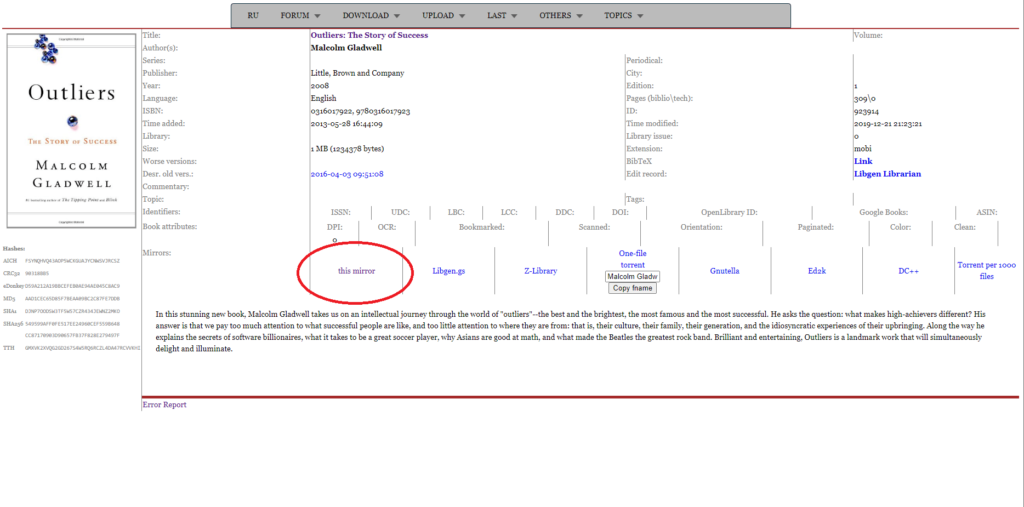The image size is (1024, 507).
Task: Select the size text 1 MB (1234378 bytes)
Action: pos(347,149)
